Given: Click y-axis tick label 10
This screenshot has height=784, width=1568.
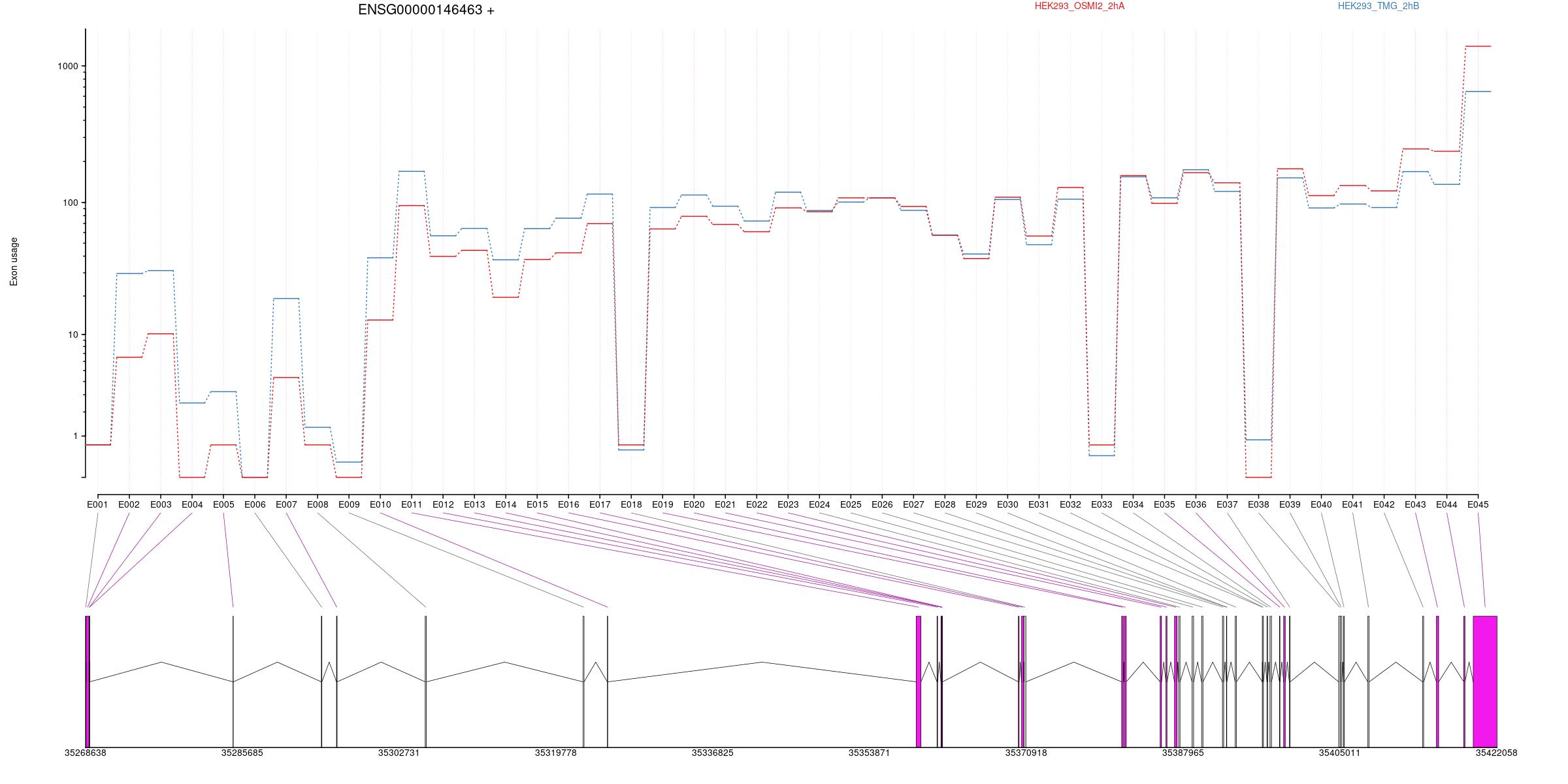Looking at the screenshot, I should coord(73,335).
